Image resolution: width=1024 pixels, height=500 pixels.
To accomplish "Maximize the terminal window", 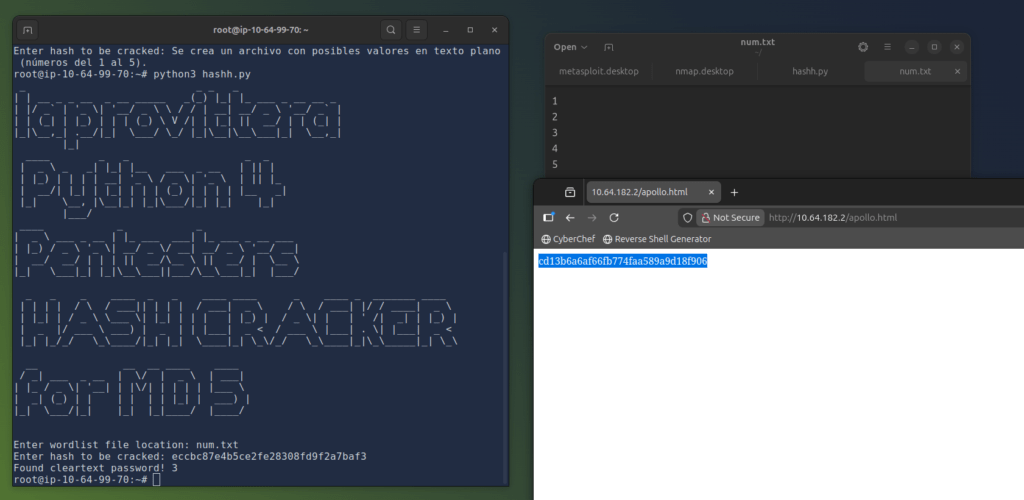I will point(470,30).
